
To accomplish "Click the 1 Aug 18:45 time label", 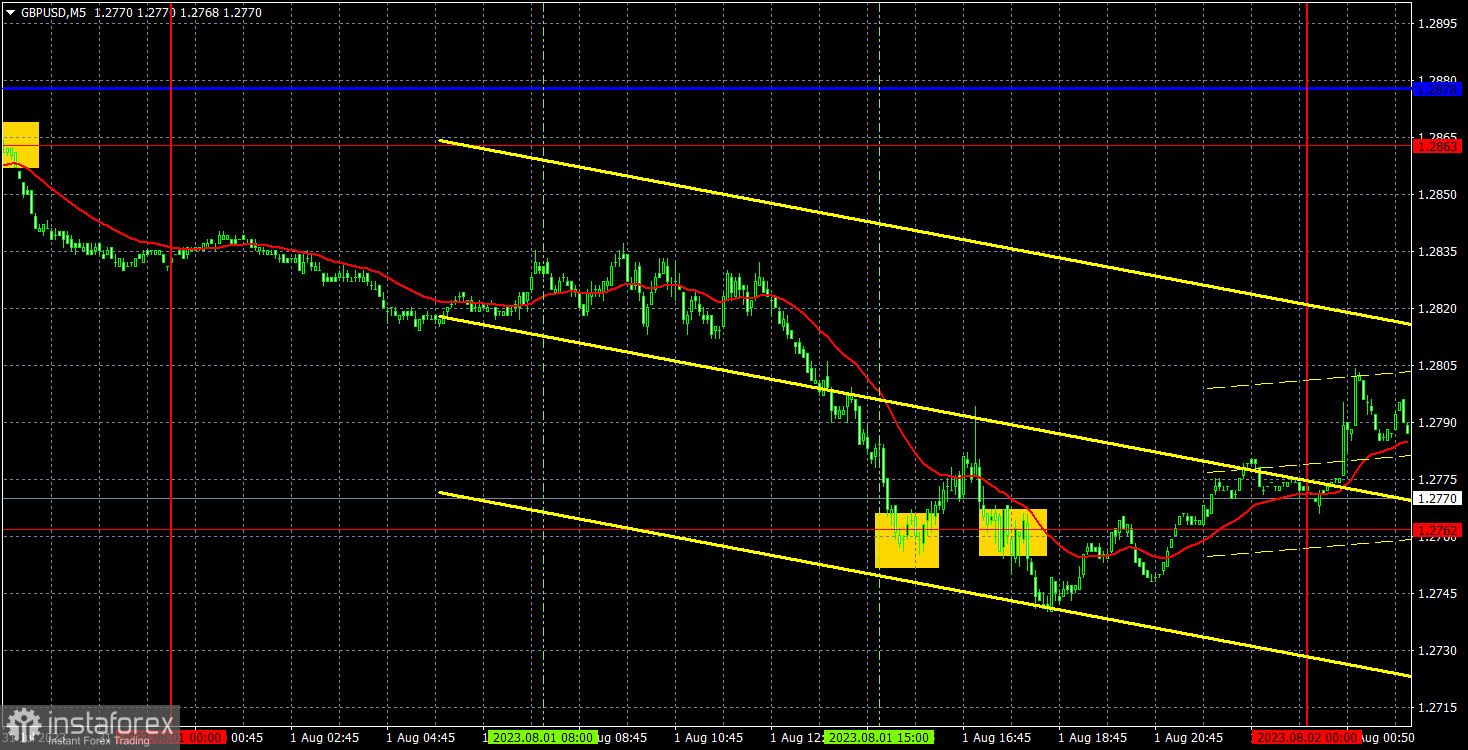I will point(1092,737).
